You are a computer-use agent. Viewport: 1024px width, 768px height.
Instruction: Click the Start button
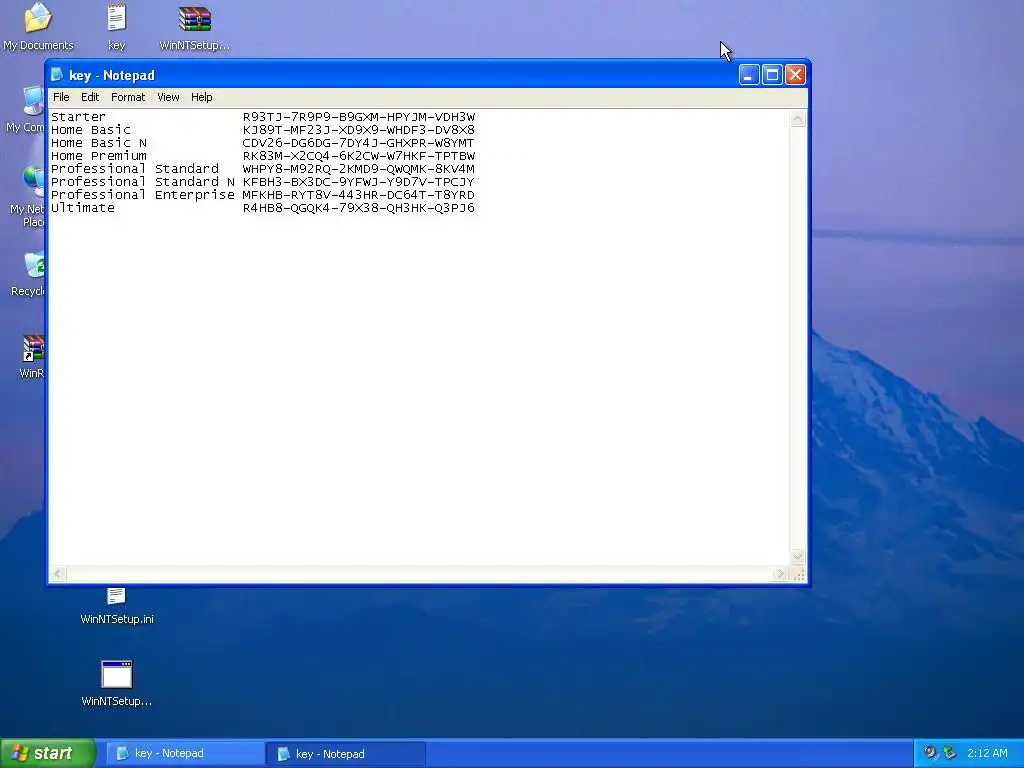tap(48, 753)
